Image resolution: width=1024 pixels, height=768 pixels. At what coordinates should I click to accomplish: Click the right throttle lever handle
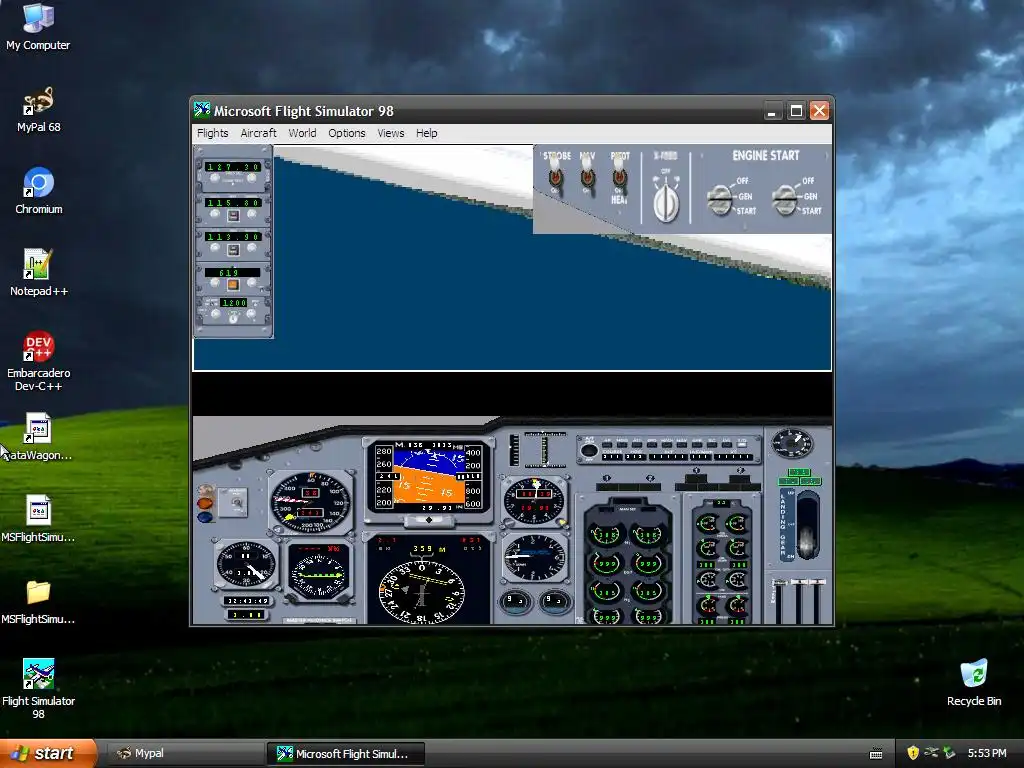(817, 581)
